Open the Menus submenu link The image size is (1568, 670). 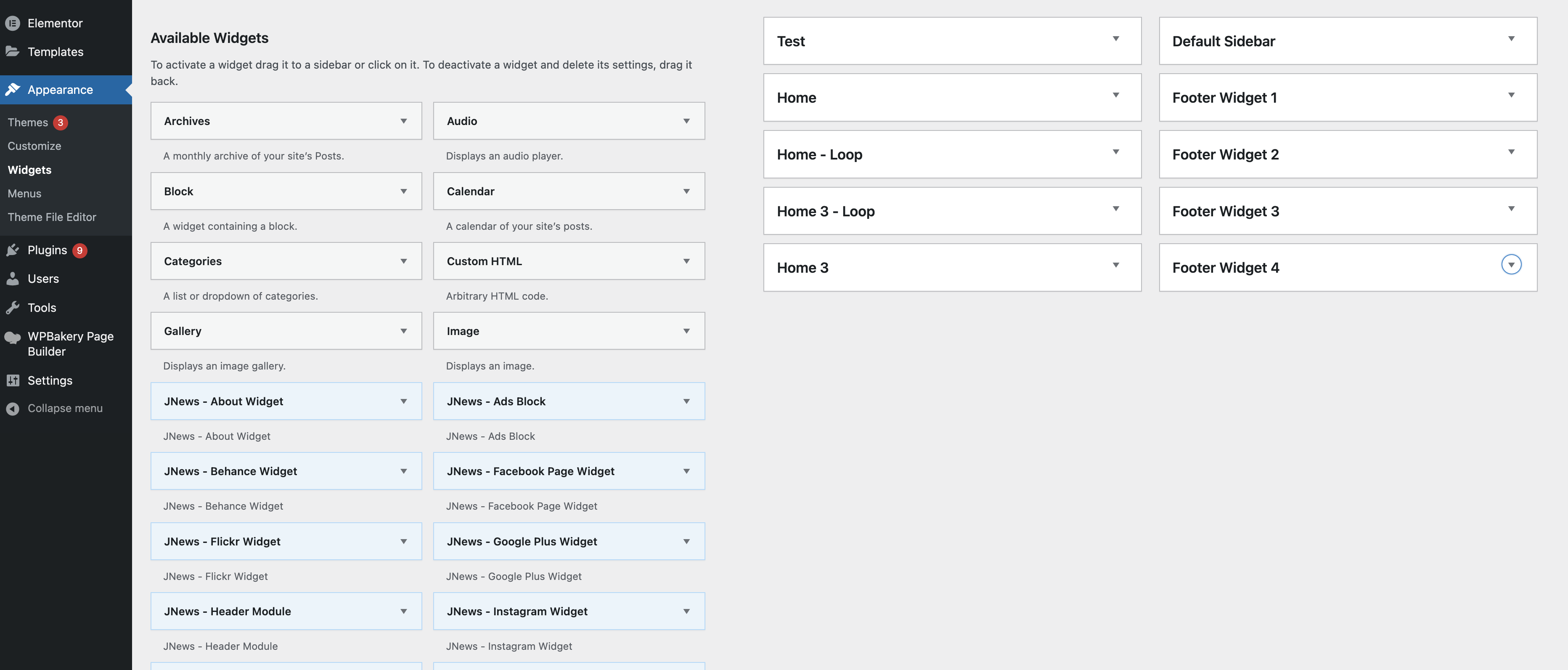click(x=25, y=194)
